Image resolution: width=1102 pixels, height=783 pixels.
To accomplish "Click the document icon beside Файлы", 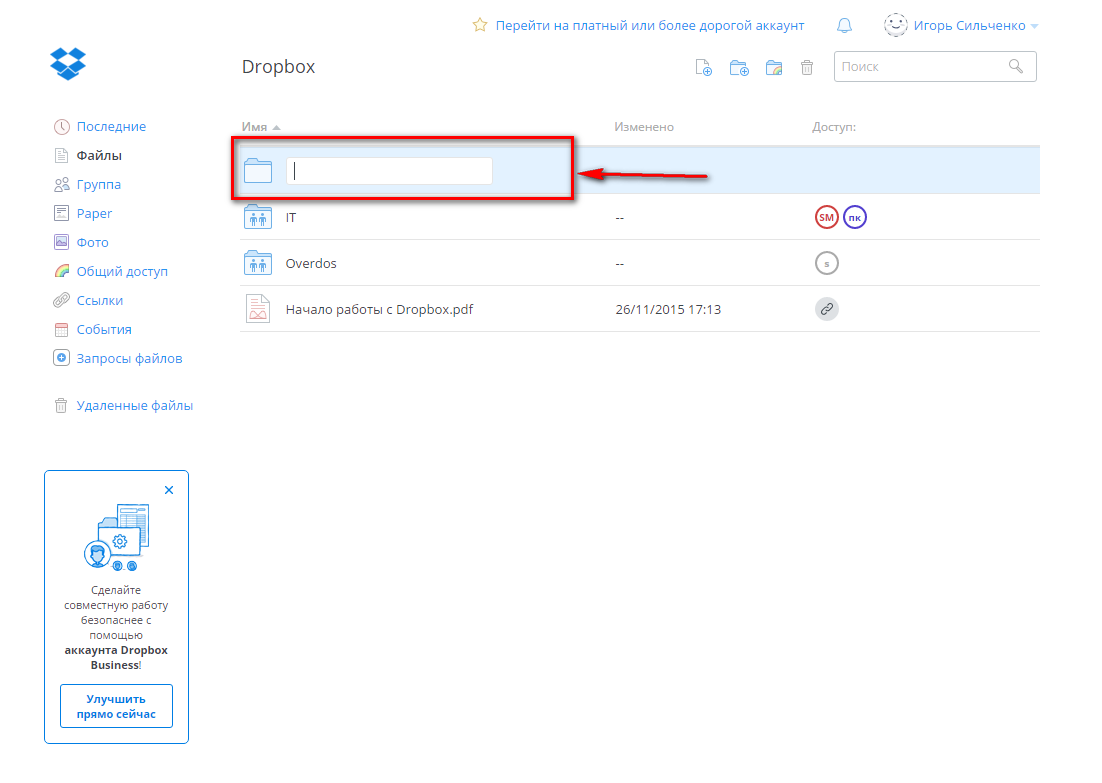I will [x=62, y=155].
